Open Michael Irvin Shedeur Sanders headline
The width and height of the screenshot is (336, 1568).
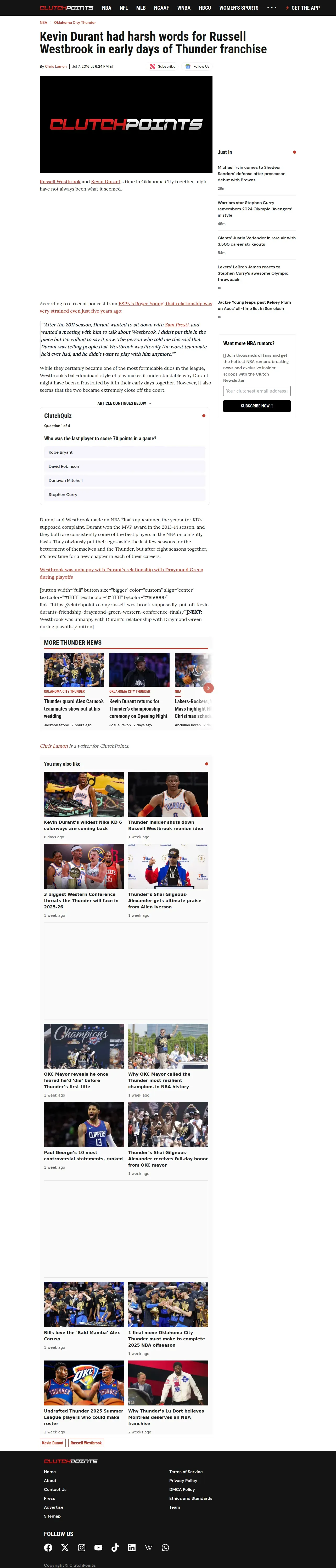pyautogui.click(x=252, y=174)
